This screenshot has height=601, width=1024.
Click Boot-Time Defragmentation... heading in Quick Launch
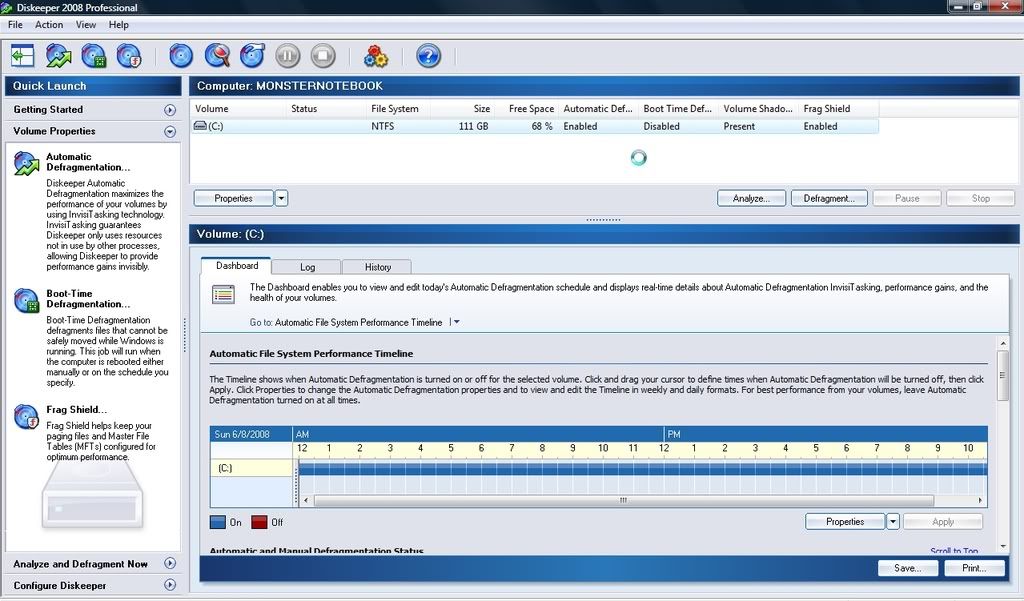point(88,299)
